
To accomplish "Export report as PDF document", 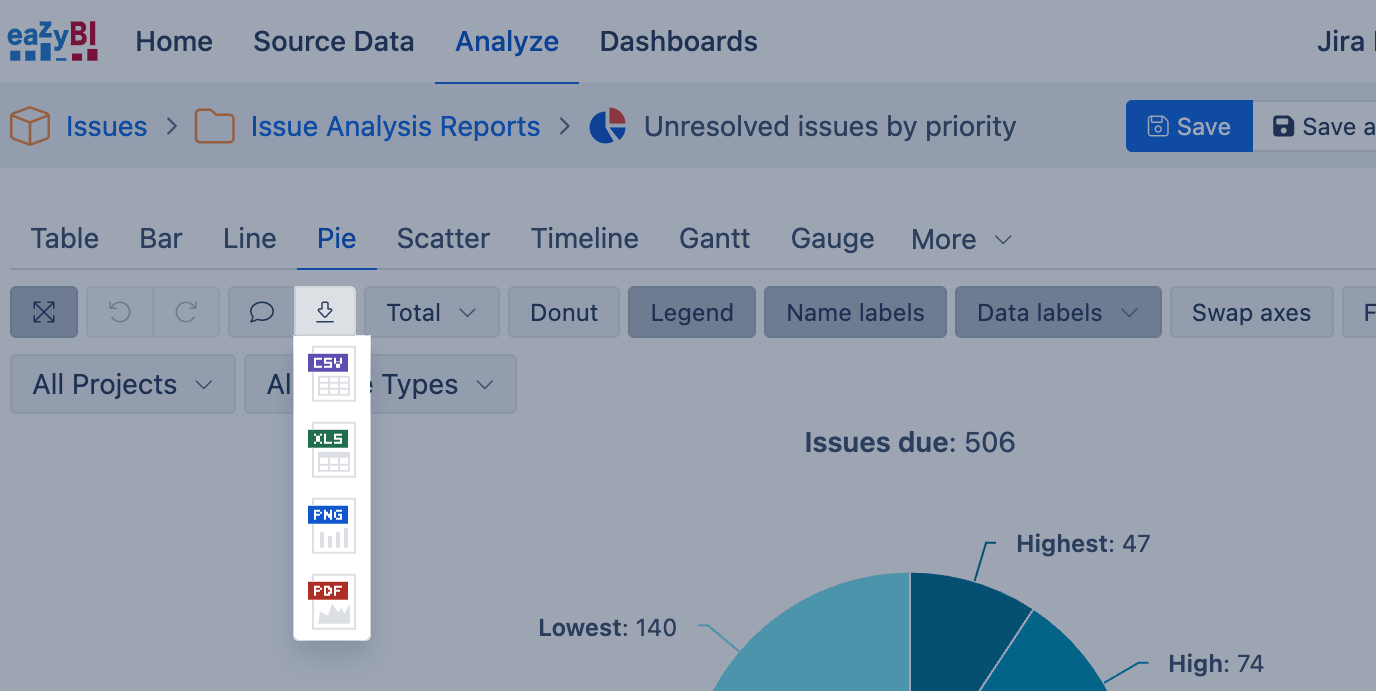I will point(331,602).
